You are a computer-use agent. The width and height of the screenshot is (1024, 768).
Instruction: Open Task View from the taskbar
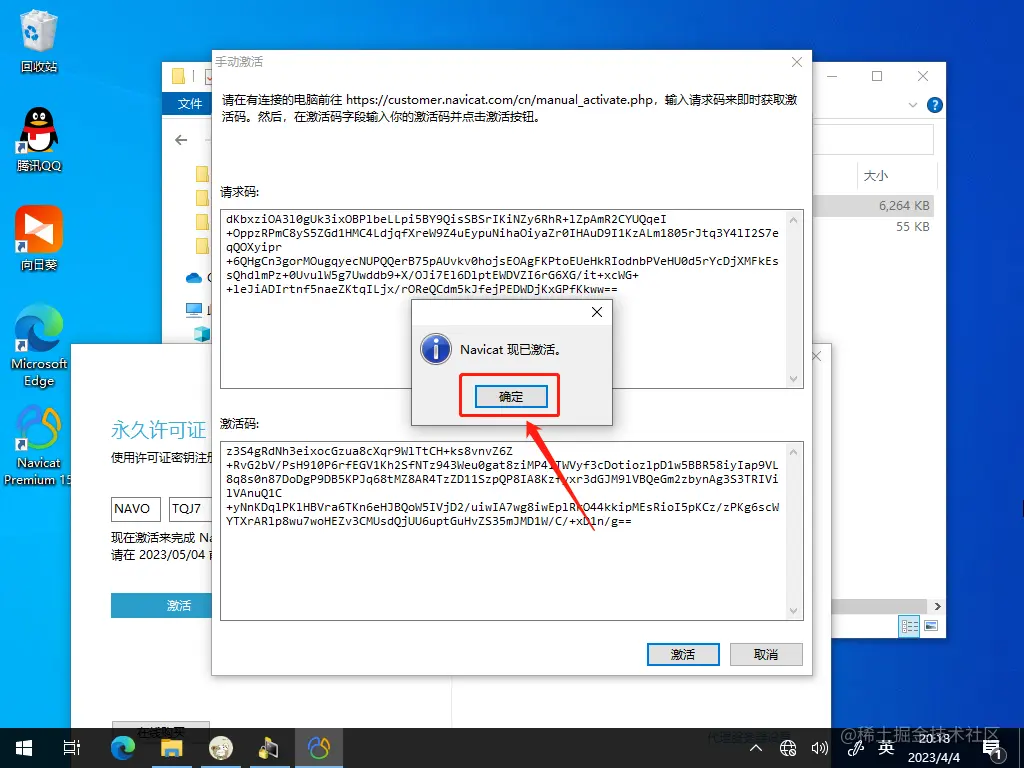[x=72, y=748]
